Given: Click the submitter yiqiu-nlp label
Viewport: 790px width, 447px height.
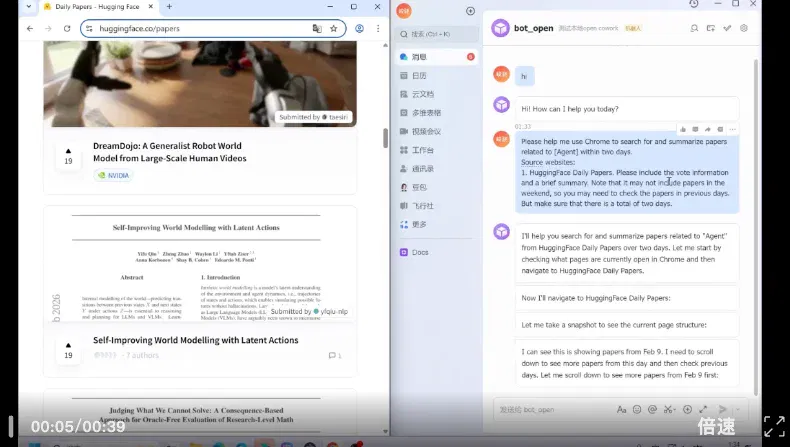Looking at the screenshot, I should pos(309,311).
